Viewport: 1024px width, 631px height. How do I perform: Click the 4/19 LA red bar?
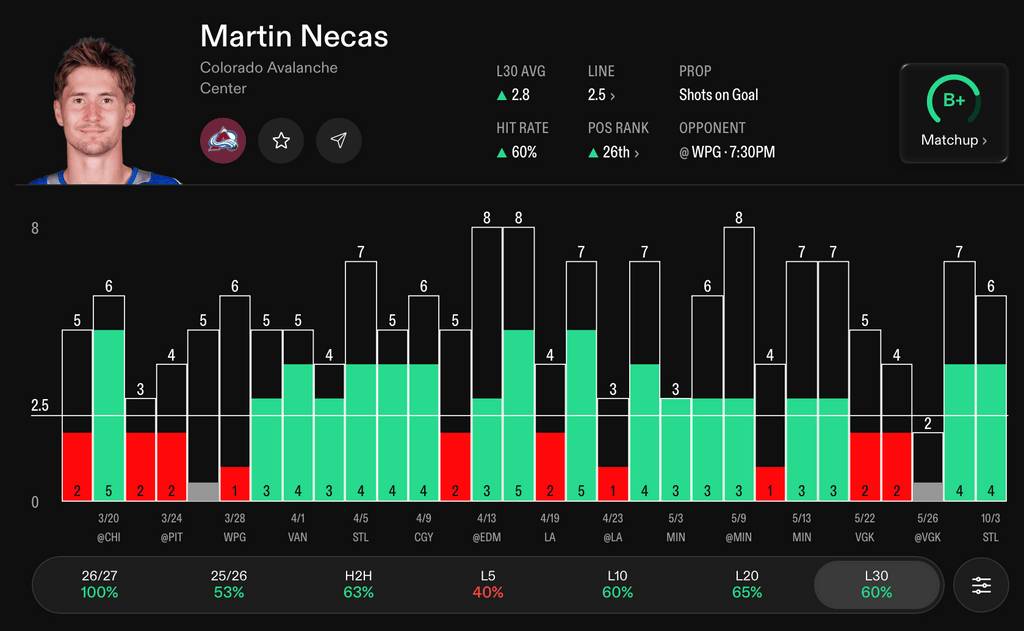(x=550, y=466)
